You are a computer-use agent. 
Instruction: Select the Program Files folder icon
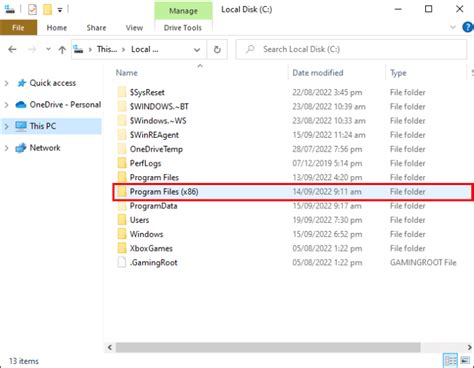click(x=122, y=177)
